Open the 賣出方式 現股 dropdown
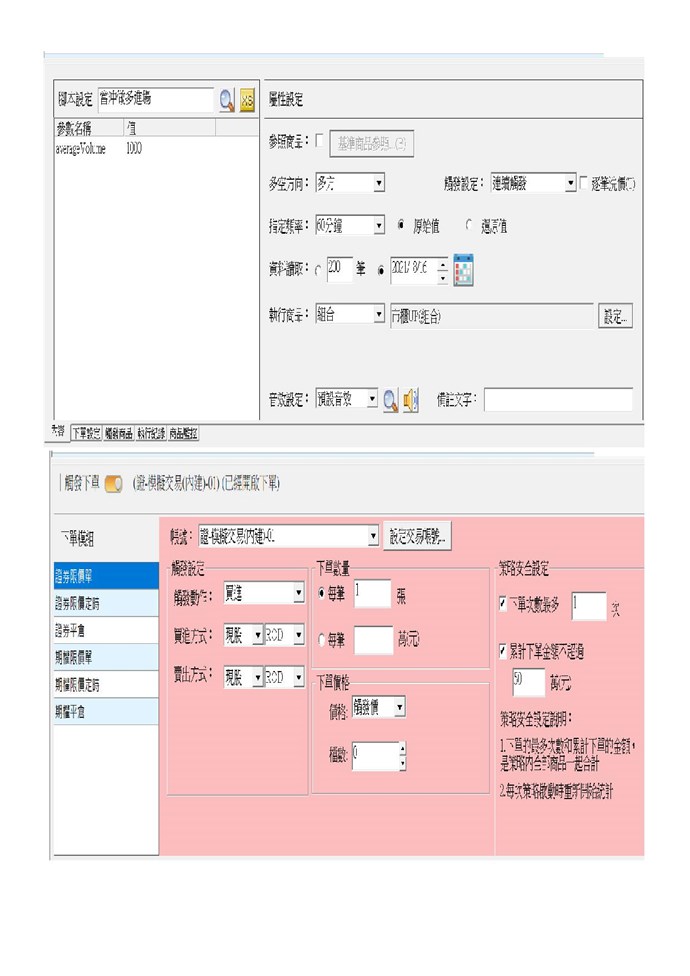 (x=243, y=677)
